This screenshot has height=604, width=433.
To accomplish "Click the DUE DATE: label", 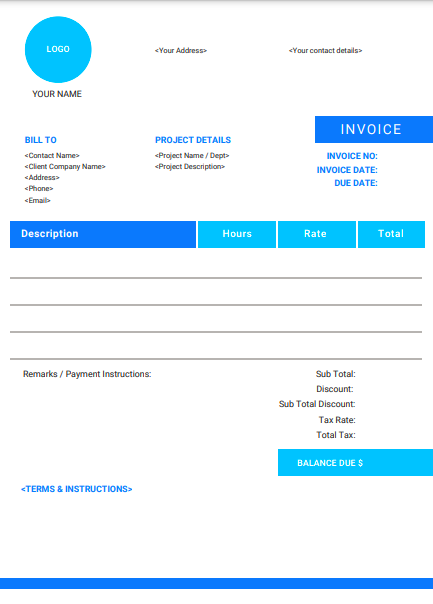I will (x=356, y=183).
